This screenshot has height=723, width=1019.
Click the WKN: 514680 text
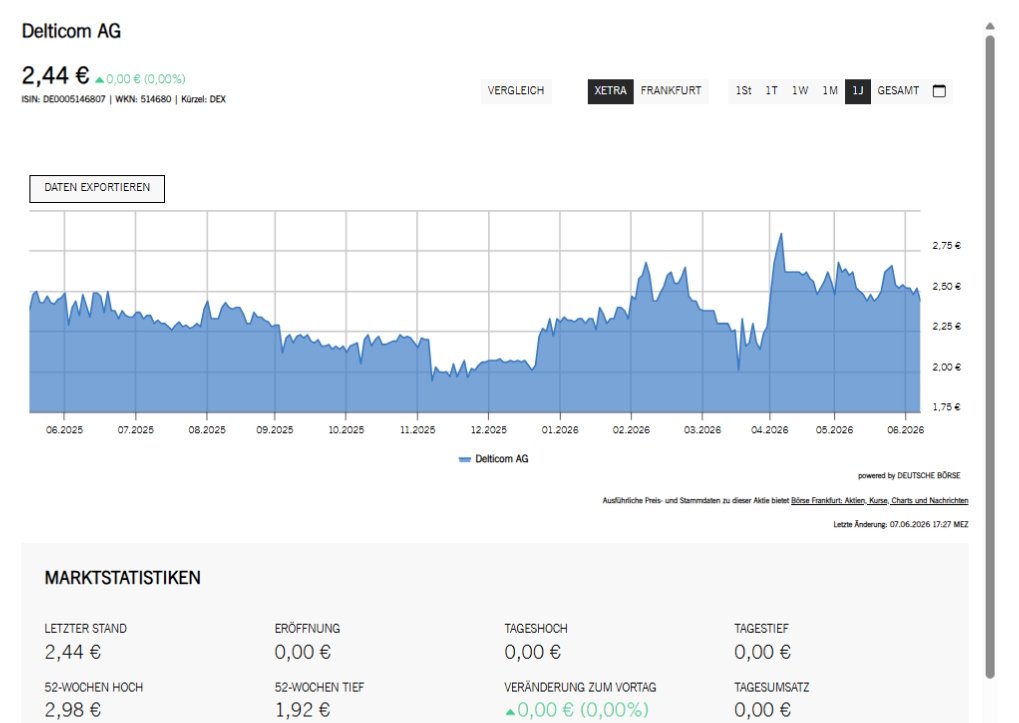pyautogui.click(x=143, y=99)
